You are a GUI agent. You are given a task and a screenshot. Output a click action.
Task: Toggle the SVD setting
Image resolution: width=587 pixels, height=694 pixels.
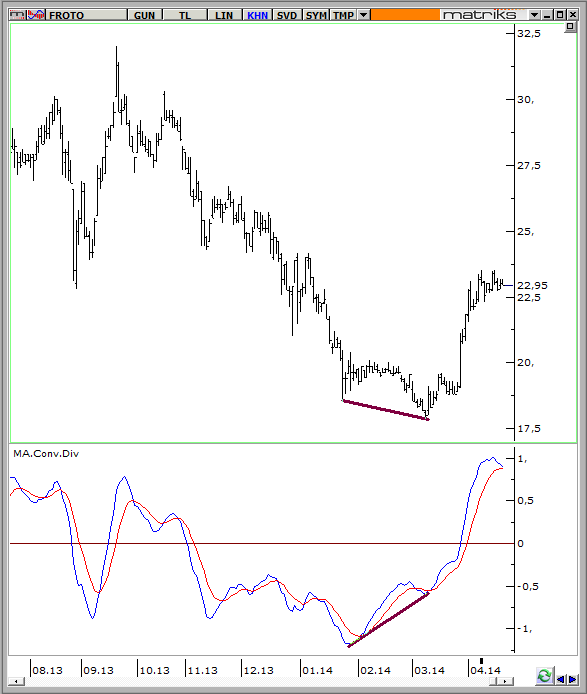click(x=287, y=15)
